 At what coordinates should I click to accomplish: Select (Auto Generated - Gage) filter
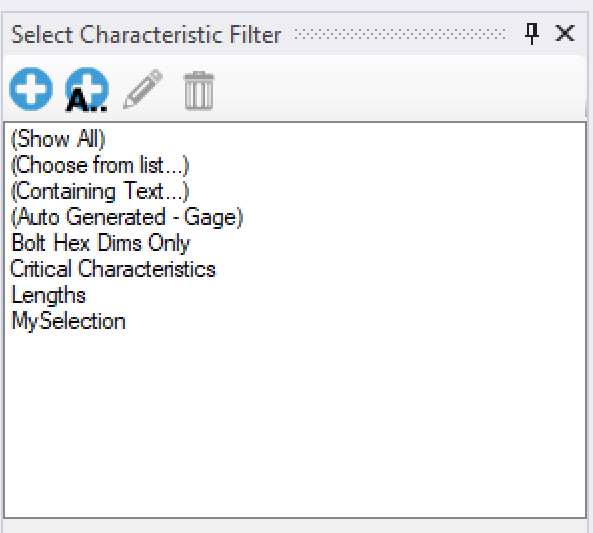point(127,217)
